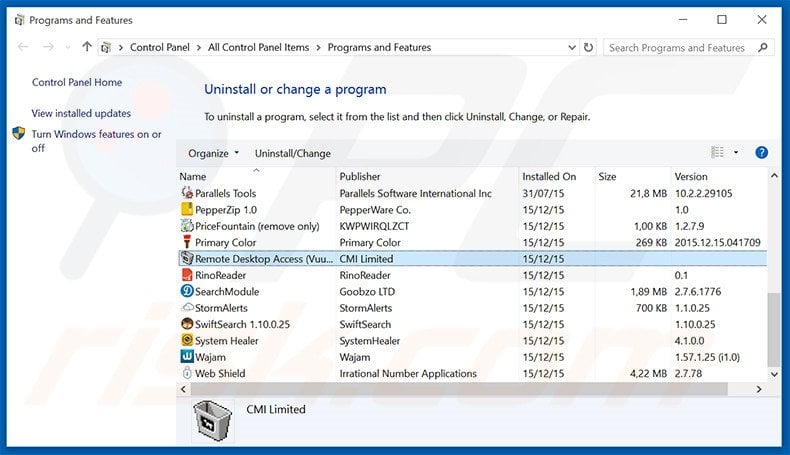Click the SearchModule blue icon
This screenshot has height=455, width=790.
coord(187,291)
